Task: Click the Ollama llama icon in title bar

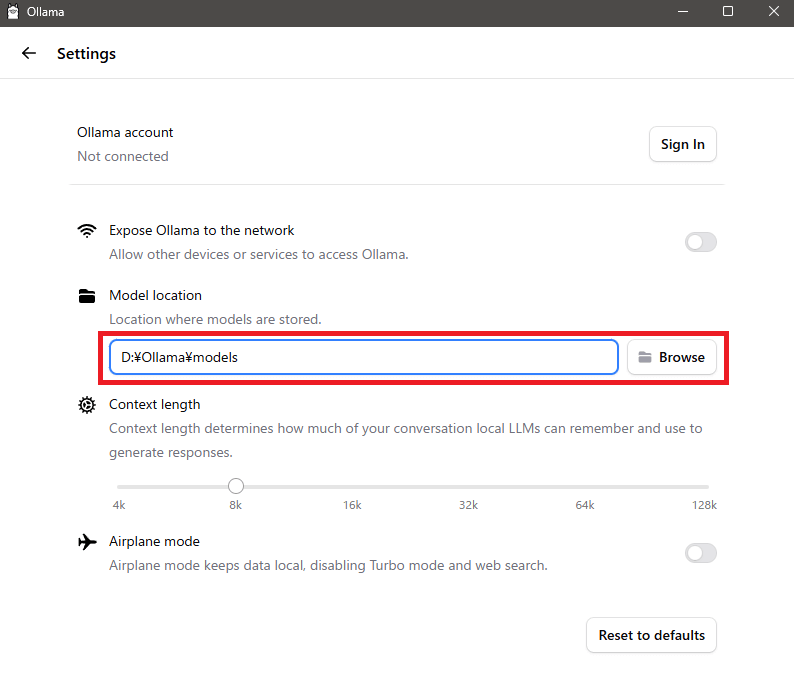Action: point(13,11)
